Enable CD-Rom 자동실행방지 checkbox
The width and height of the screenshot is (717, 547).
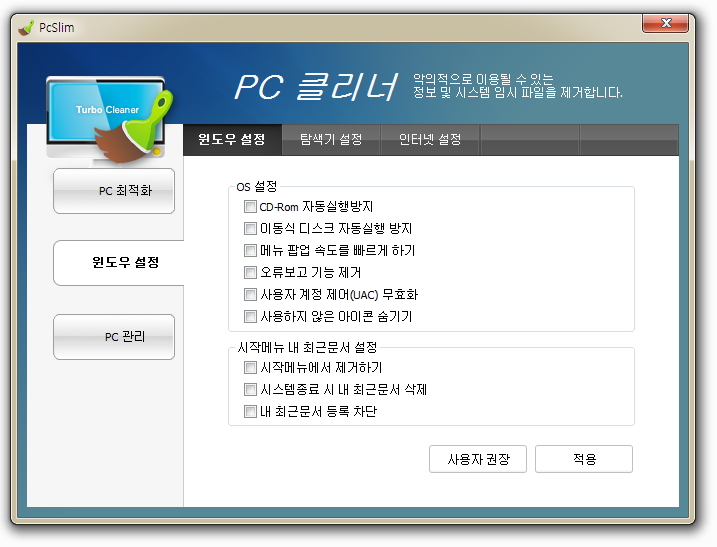(250, 207)
